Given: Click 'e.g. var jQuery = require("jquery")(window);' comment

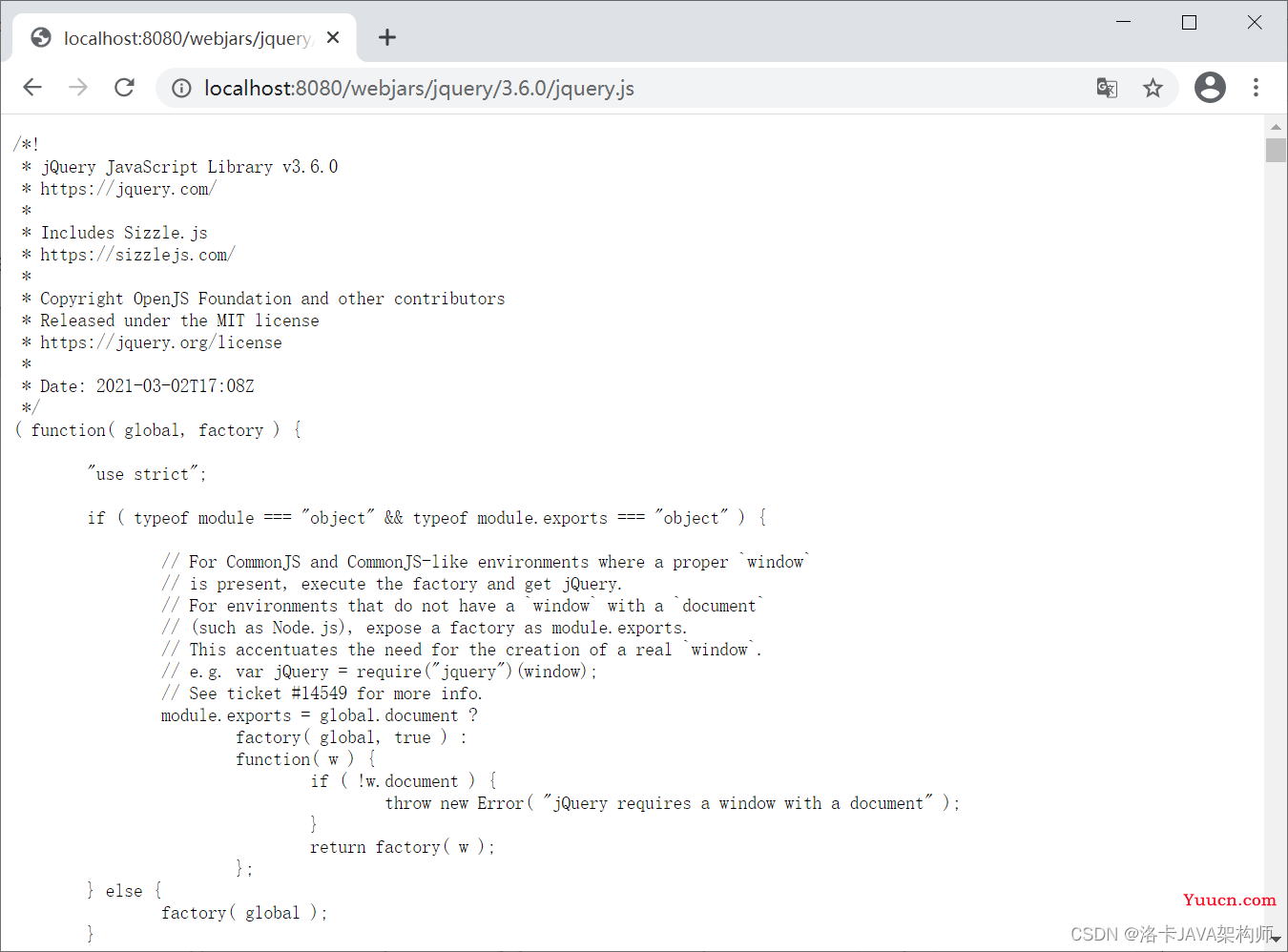Looking at the screenshot, I should tap(379, 672).
